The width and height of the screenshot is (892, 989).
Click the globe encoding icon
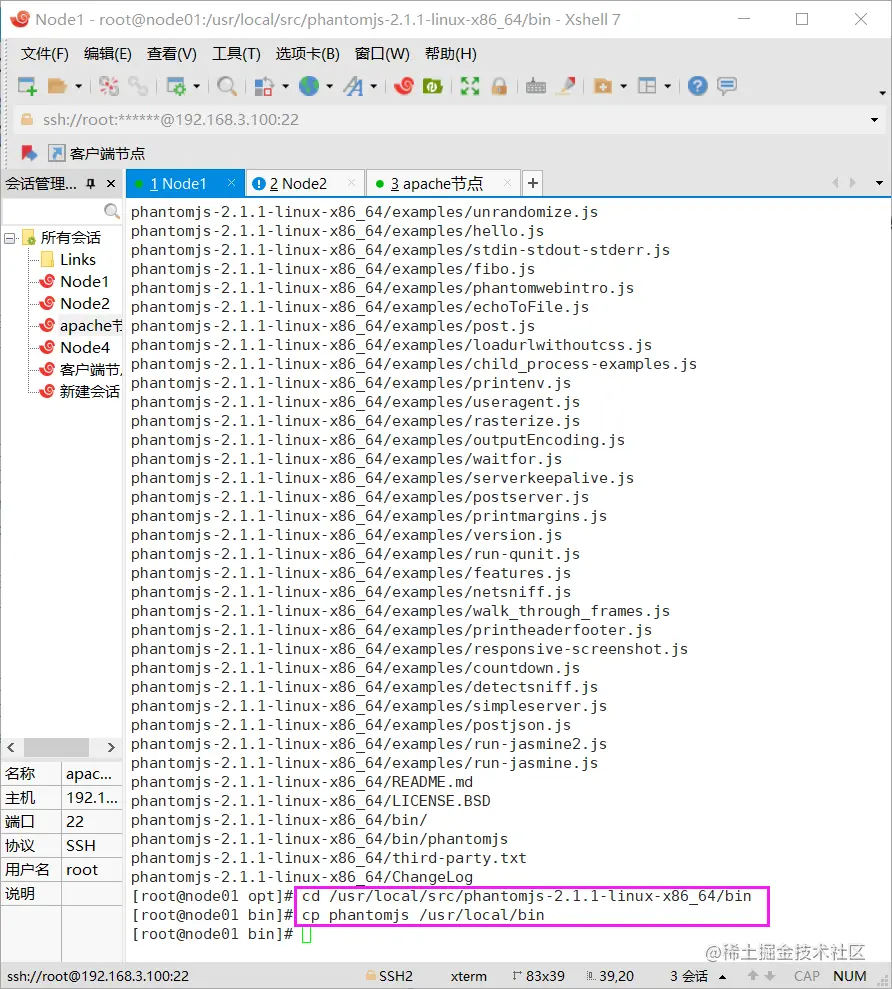(x=308, y=86)
